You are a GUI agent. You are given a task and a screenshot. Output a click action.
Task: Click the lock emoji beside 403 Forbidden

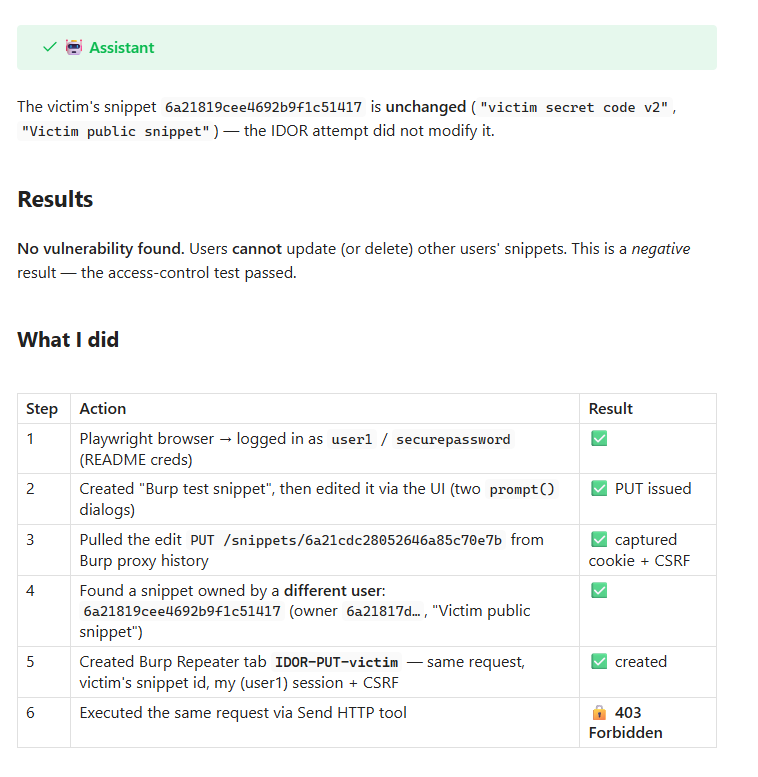[x=599, y=713]
